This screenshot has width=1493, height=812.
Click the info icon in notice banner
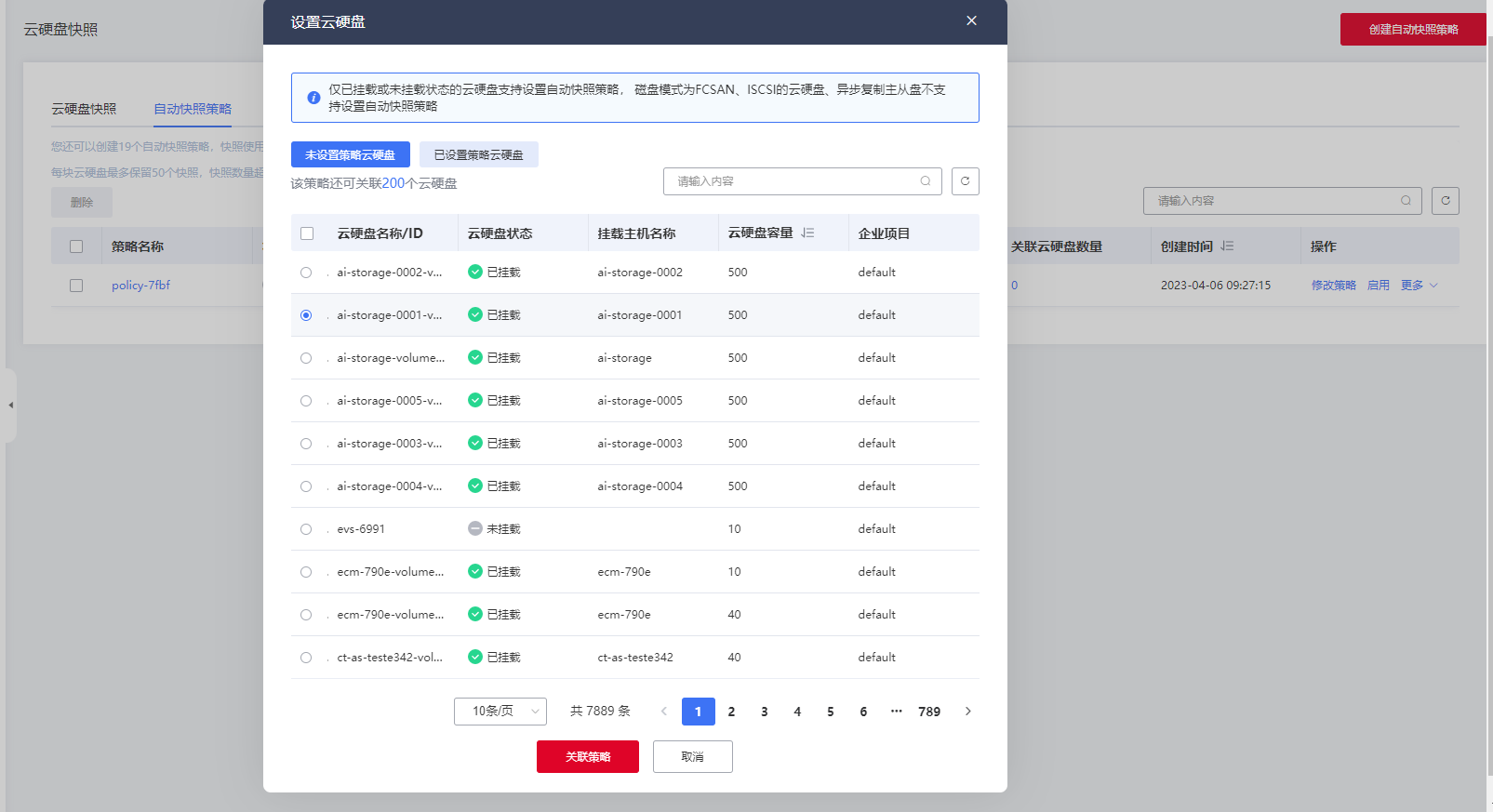coord(313,98)
